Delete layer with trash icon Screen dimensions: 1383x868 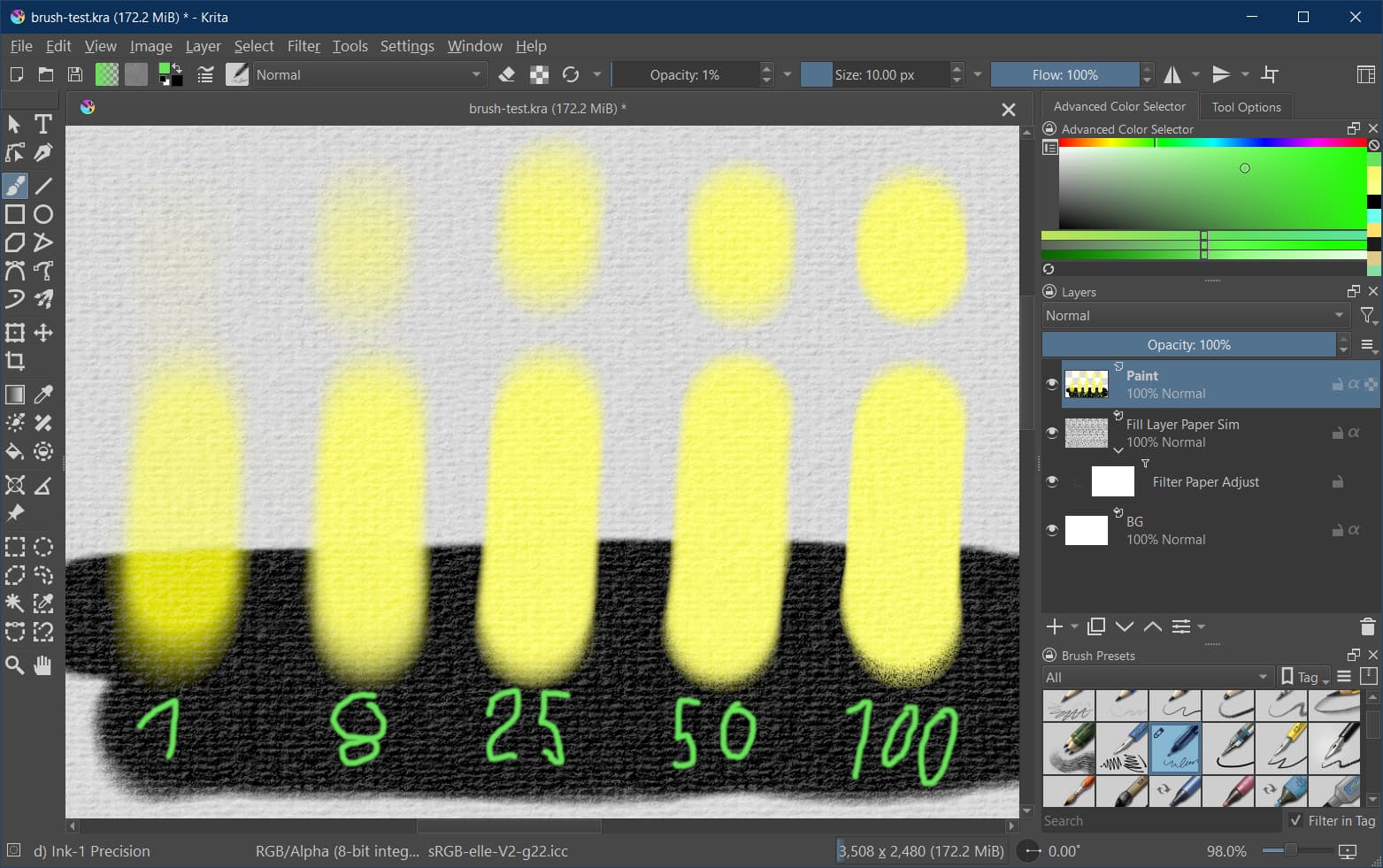(1367, 626)
